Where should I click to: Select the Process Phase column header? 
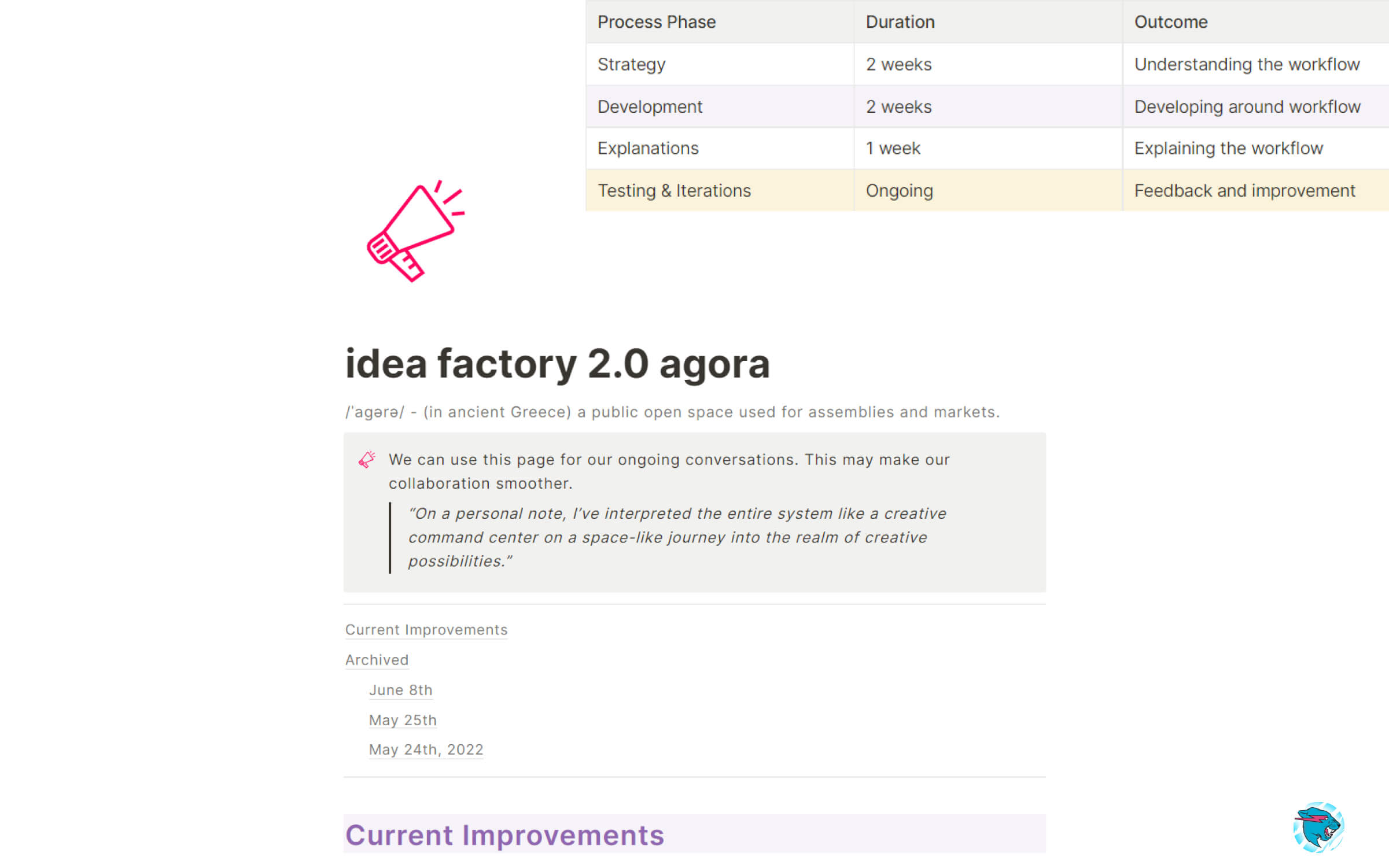click(x=657, y=22)
